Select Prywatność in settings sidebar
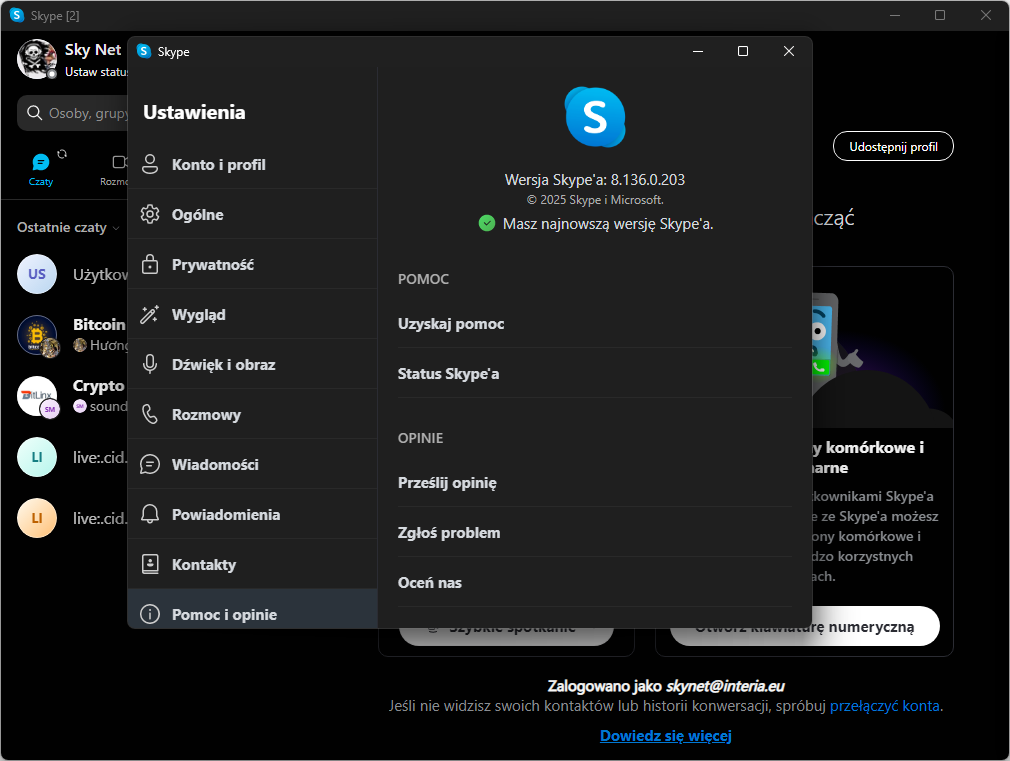This screenshot has width=1010, height=761. click(x=252, y=264)
